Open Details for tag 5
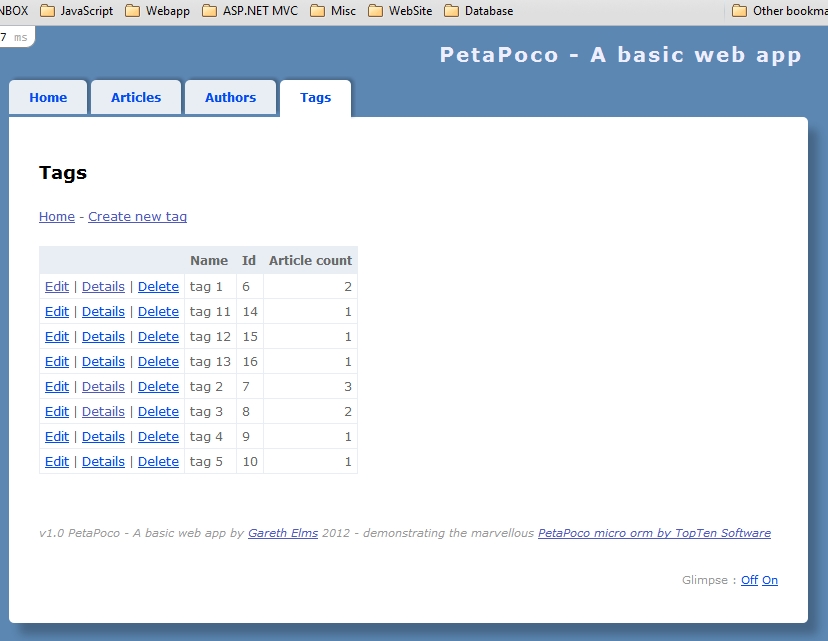 [x=103, y=461]
